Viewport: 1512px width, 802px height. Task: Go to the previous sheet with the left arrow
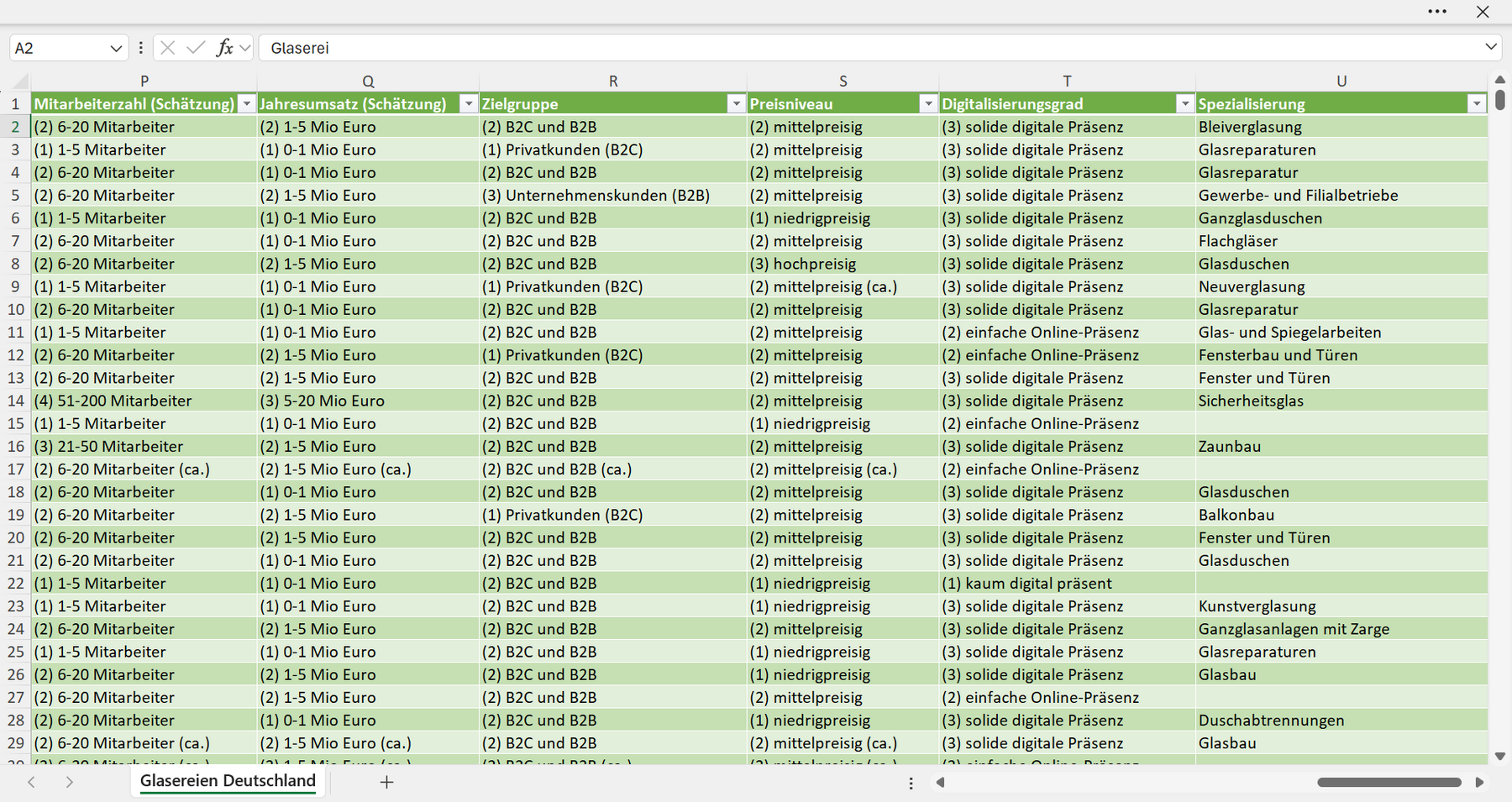click(31, 782)
